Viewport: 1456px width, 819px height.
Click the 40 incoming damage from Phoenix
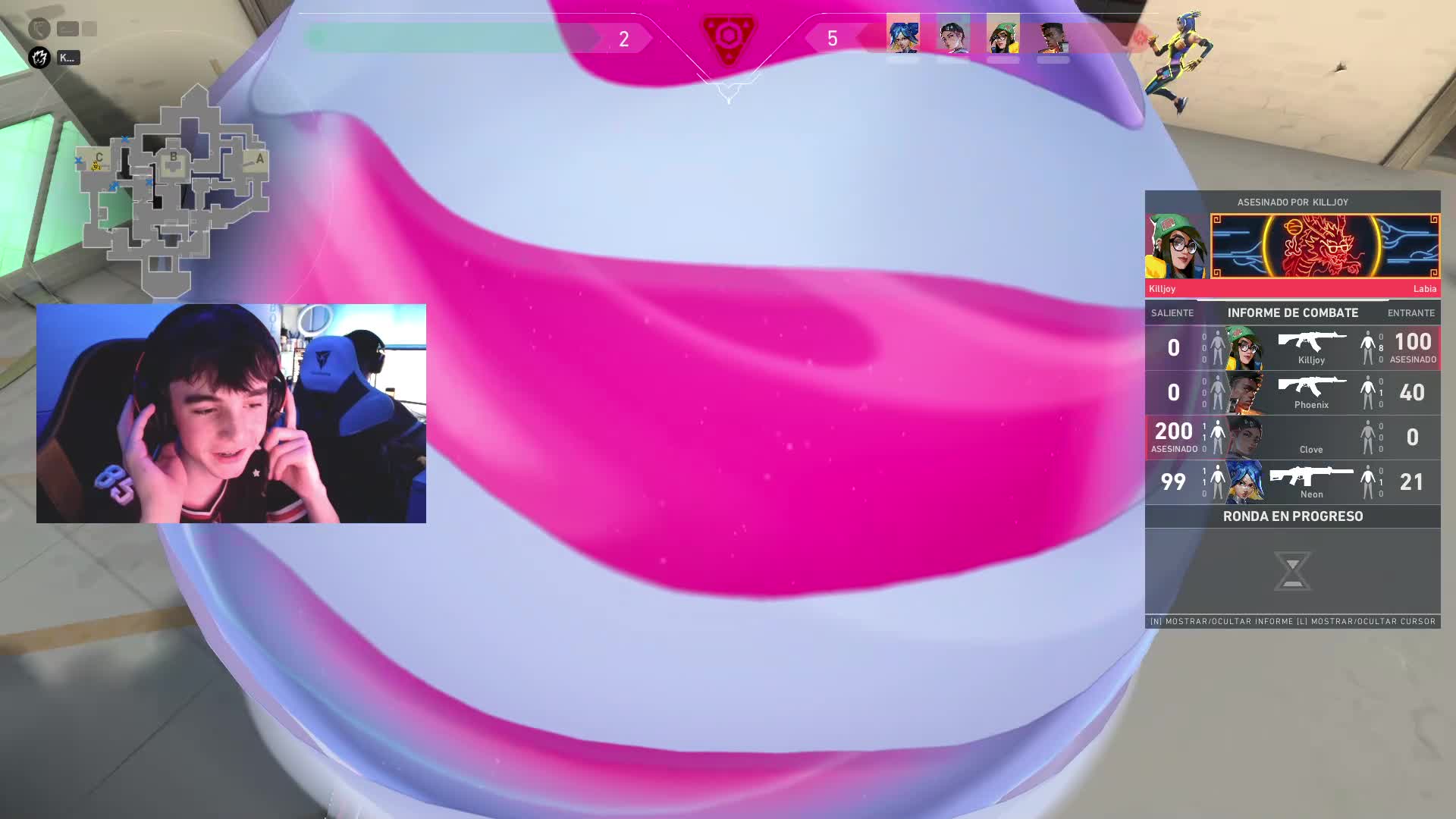pos(1411,392)
